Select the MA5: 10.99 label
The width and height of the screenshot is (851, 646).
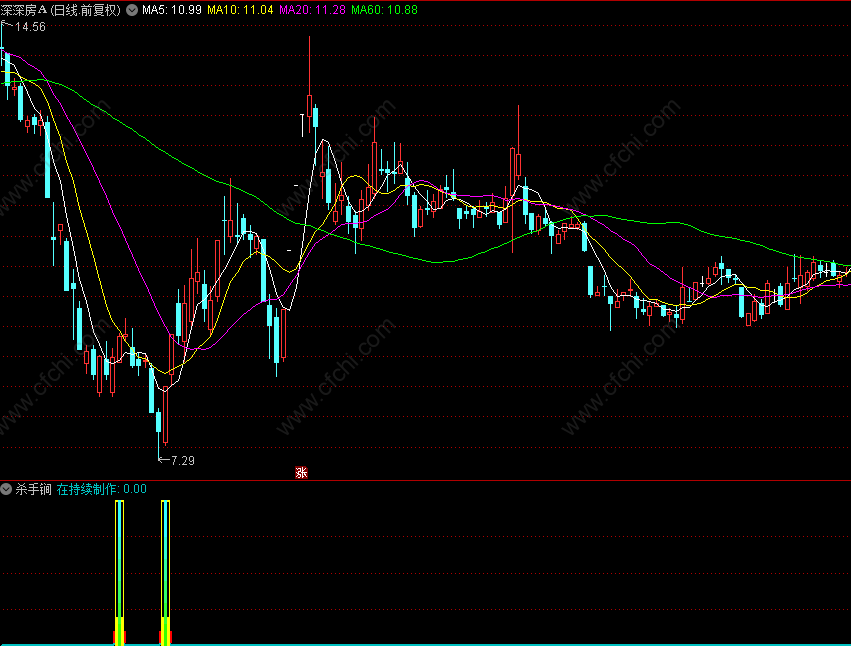click(172, 10)
